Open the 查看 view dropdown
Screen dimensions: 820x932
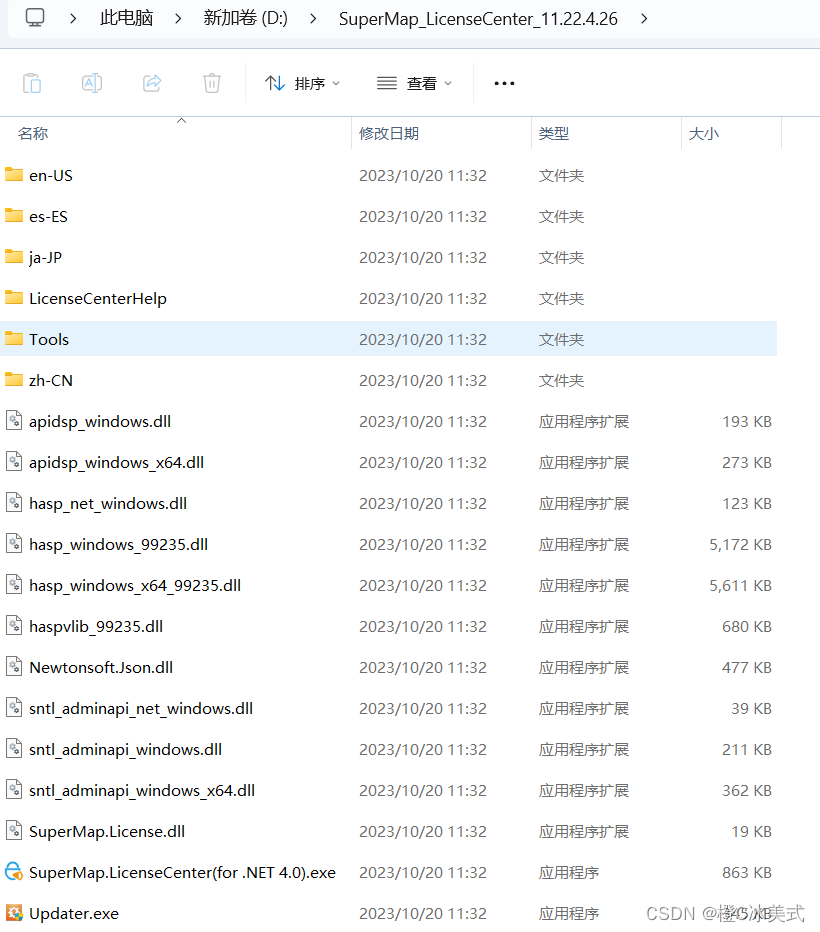[x=414, y=83]
